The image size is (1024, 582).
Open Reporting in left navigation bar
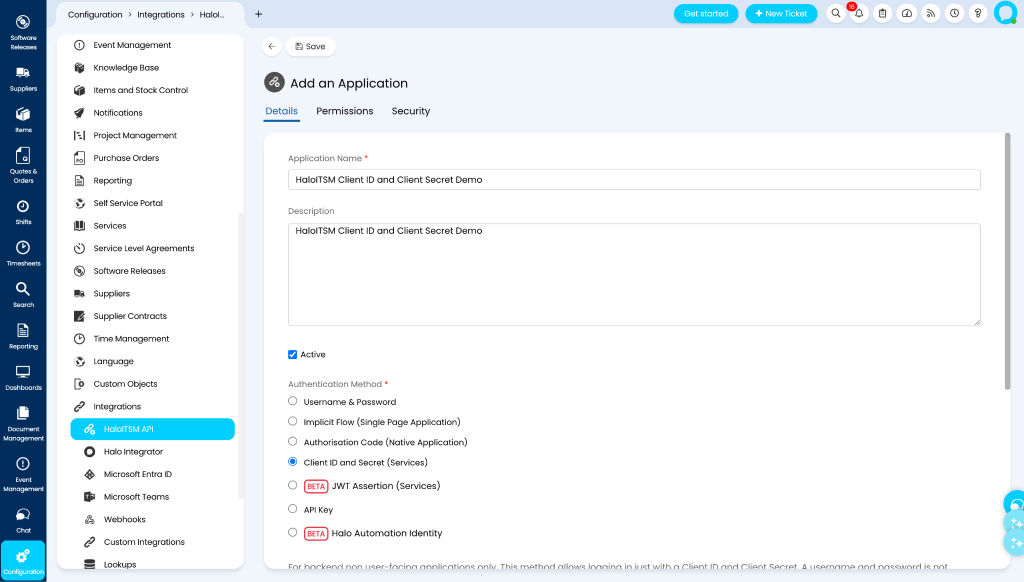23,336
